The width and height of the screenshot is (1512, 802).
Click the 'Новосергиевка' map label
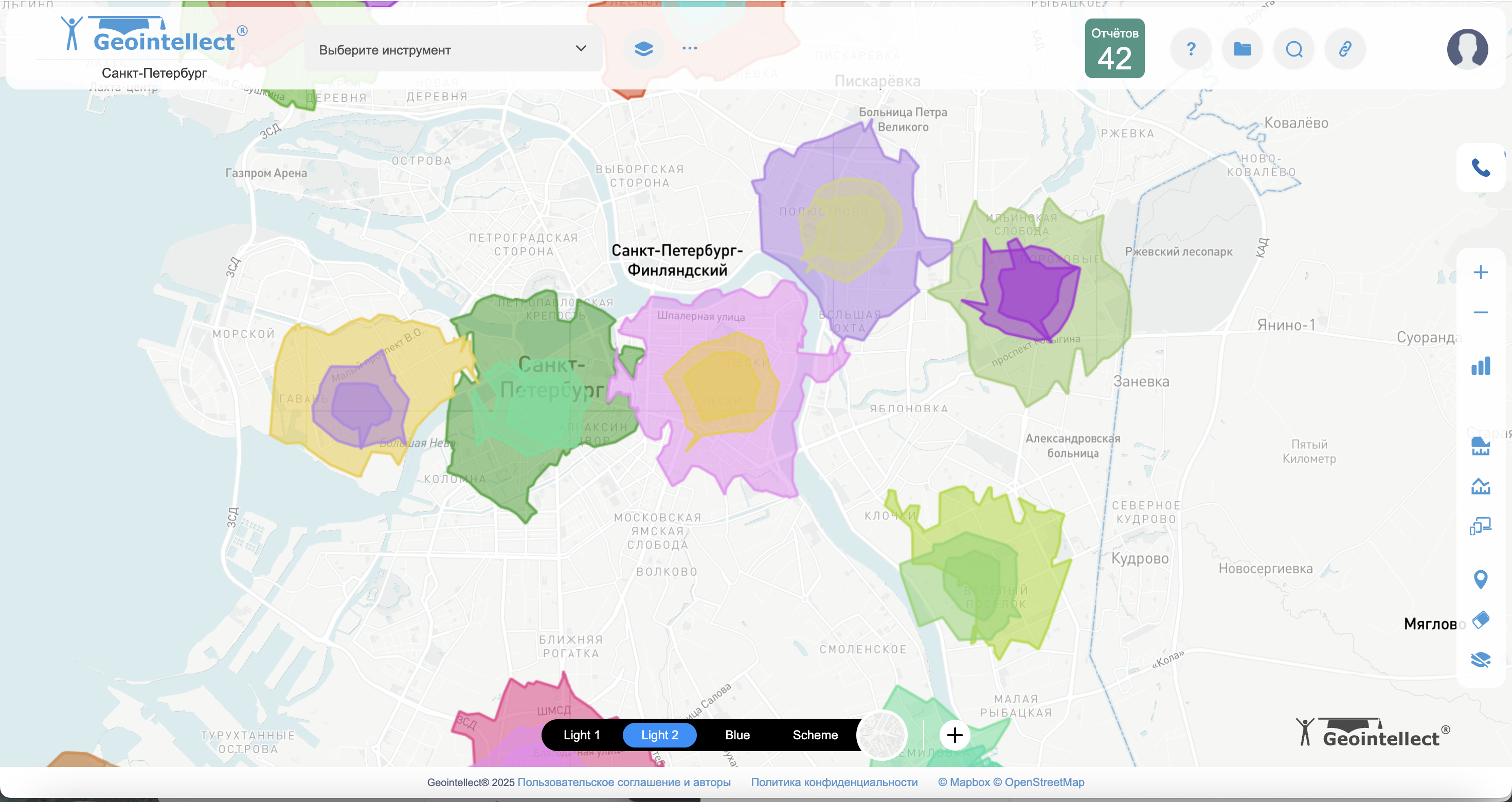click(x=1266, y=569)
